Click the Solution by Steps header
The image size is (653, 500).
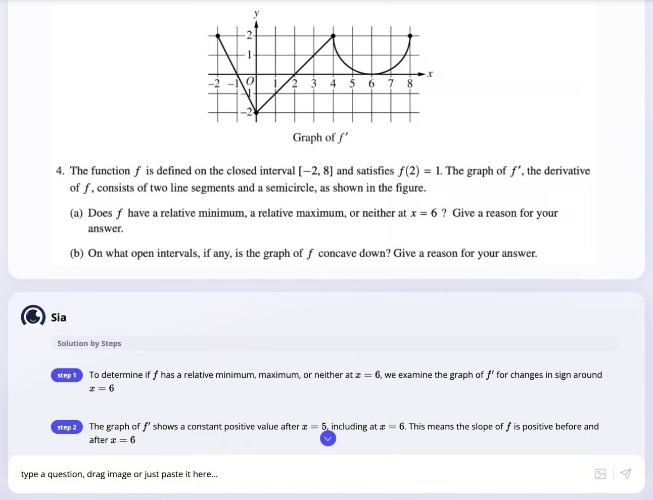click(x=89, y=343)
